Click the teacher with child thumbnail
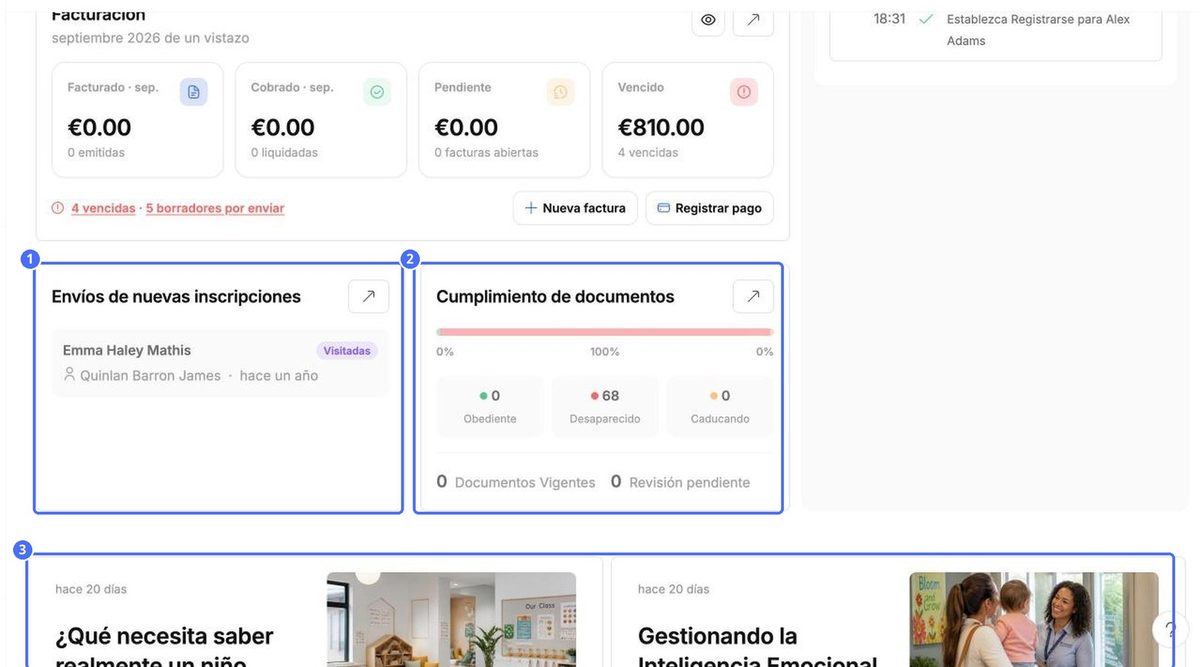The height and width of the screenshot is (667, 1200). pyautogui.click(x=1034, y=620)
